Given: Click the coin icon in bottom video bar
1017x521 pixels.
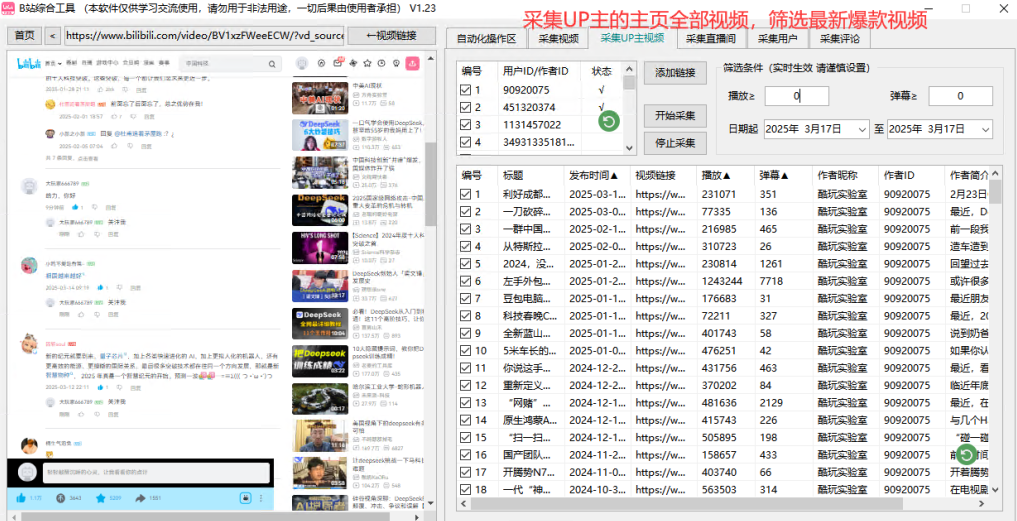Looking at the screenshot, I should pos(60,498).
